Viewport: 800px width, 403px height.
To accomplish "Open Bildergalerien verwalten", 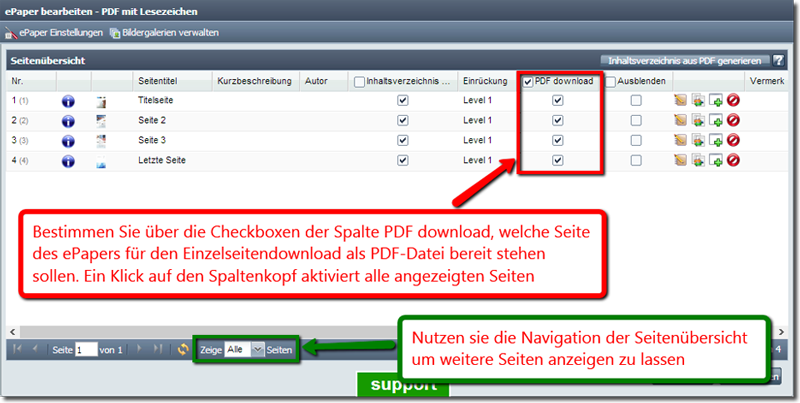I will click(x=164, y=33).
